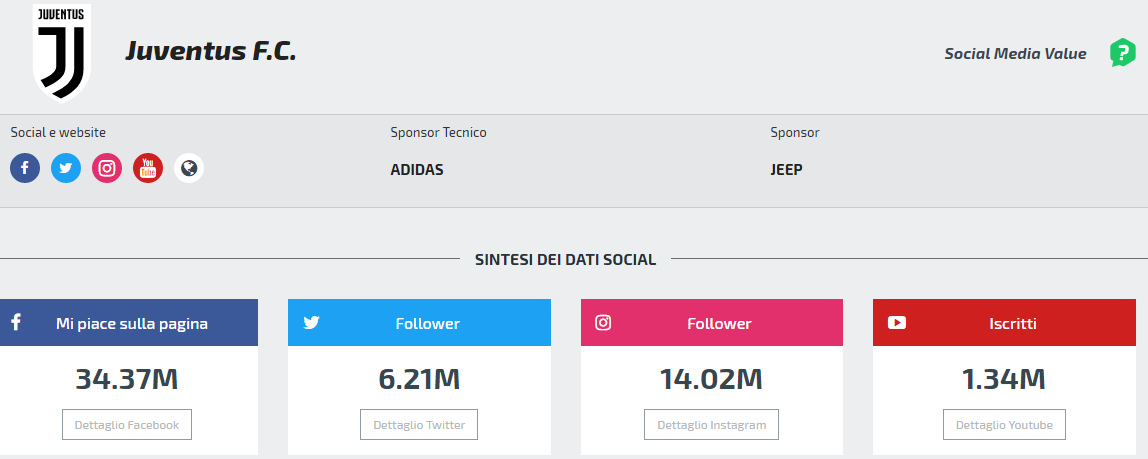Viewport: 1148px width, 459px height.
Task: Visit club website via globe icon
Action: click(189, 168)
